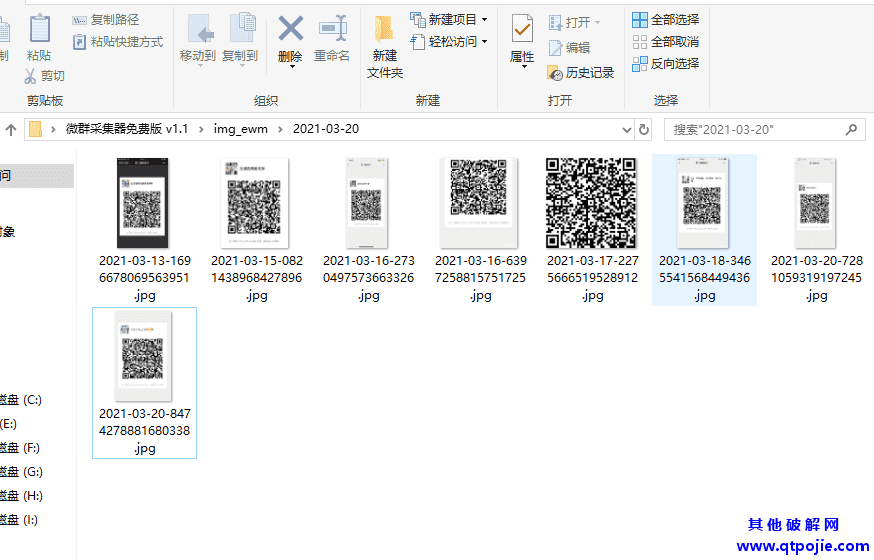Click the Paste (粘贴) clipboard icon
Viewport: 874px width, 560px height.
40,29
